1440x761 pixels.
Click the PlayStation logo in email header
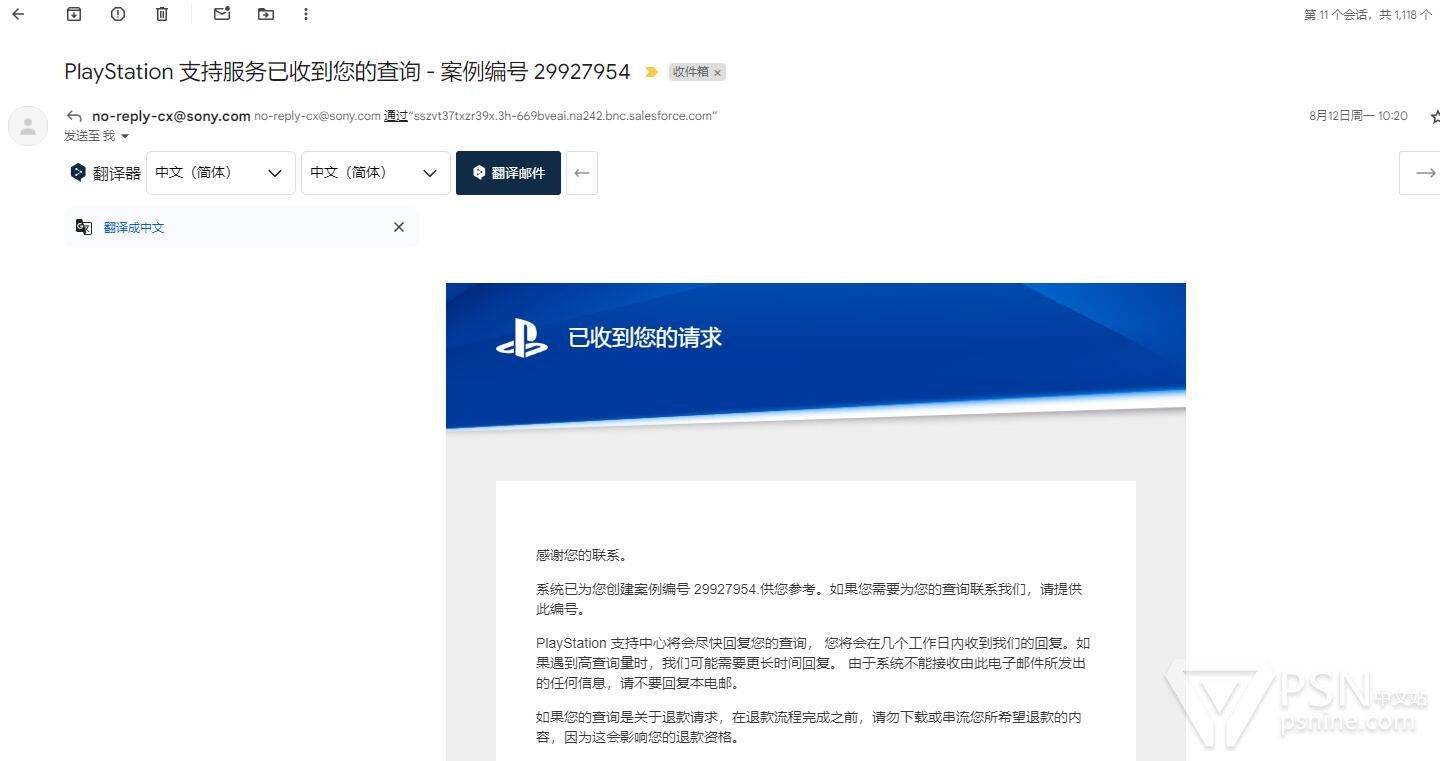tap(522, 338)
